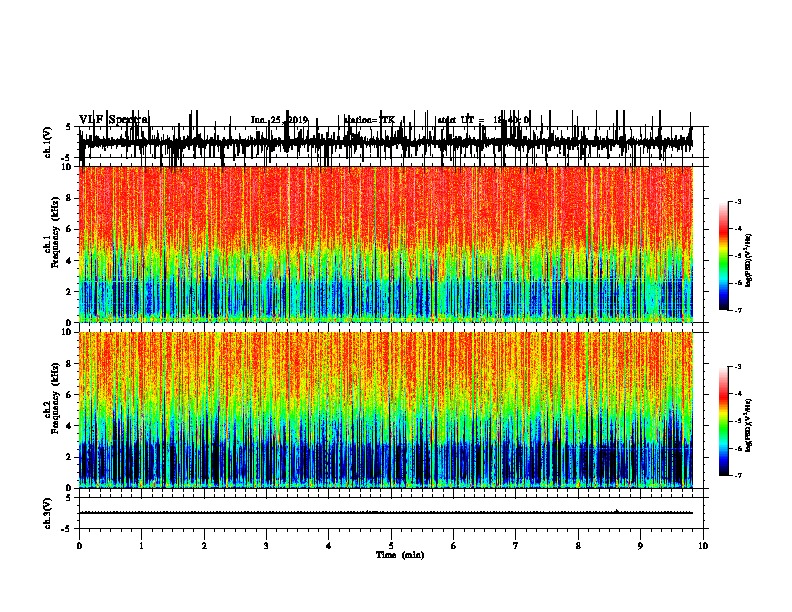The image size is (792, 612).
Task: Click the "station=ITK" header label
Action: 369,120
